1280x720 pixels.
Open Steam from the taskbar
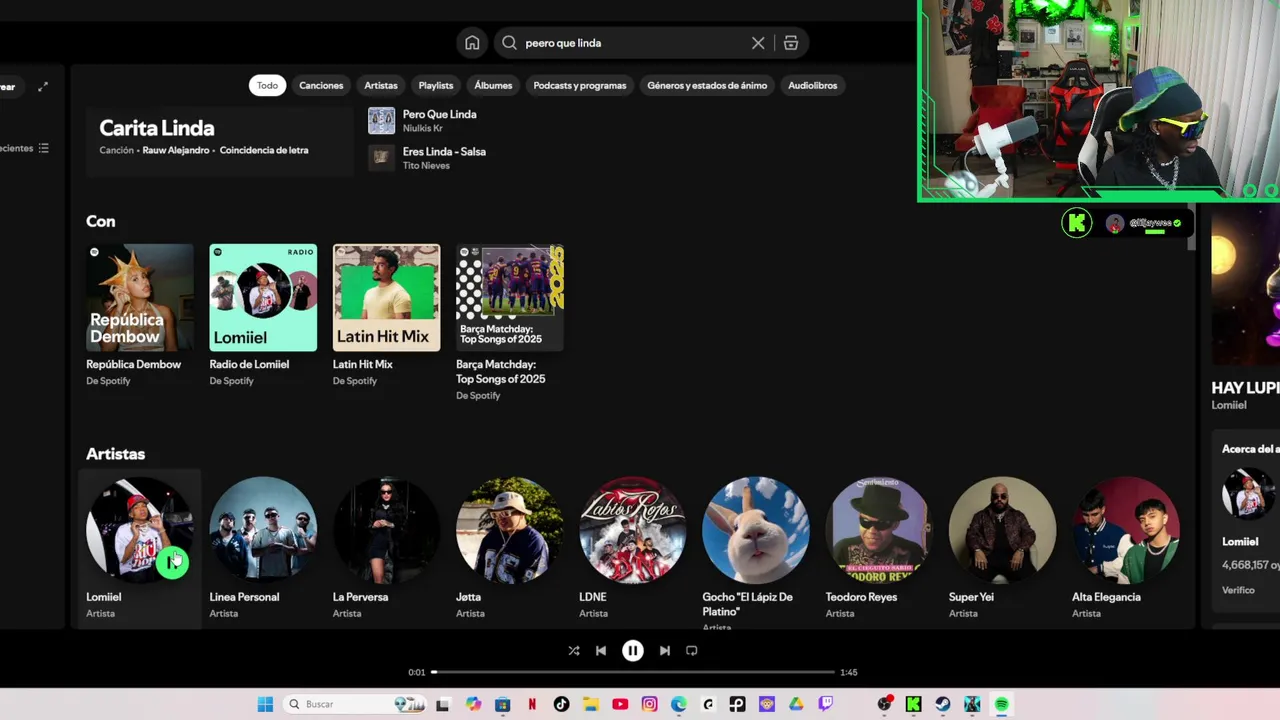pyautogui.click(x=943, y=704)
